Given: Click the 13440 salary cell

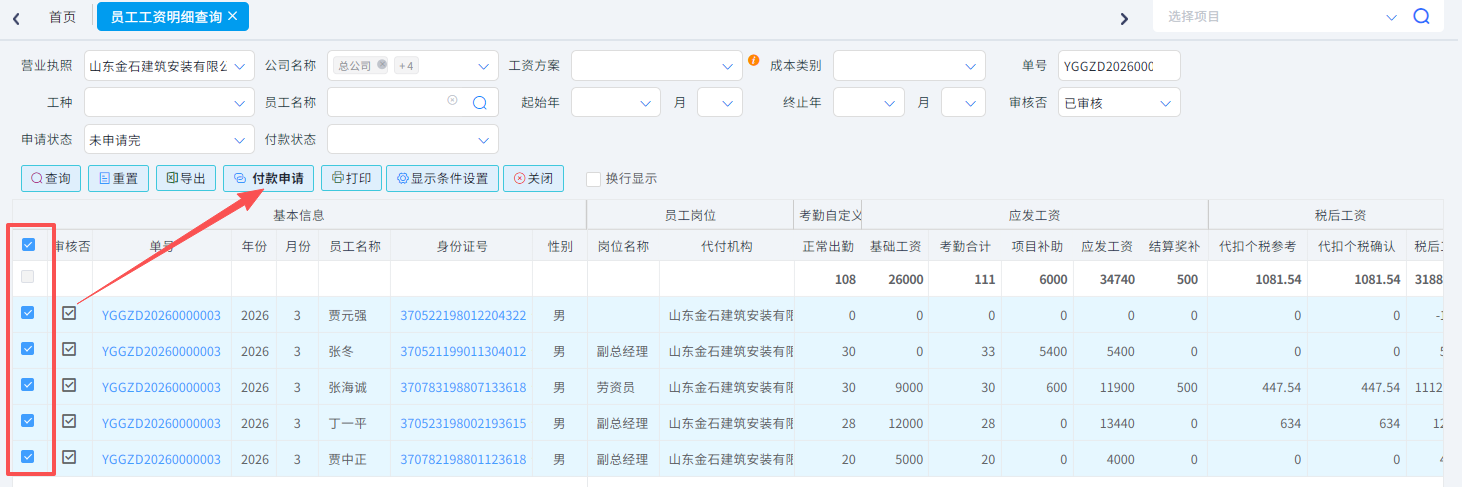Looking at the screenshot, I should tap(1106, 423).
